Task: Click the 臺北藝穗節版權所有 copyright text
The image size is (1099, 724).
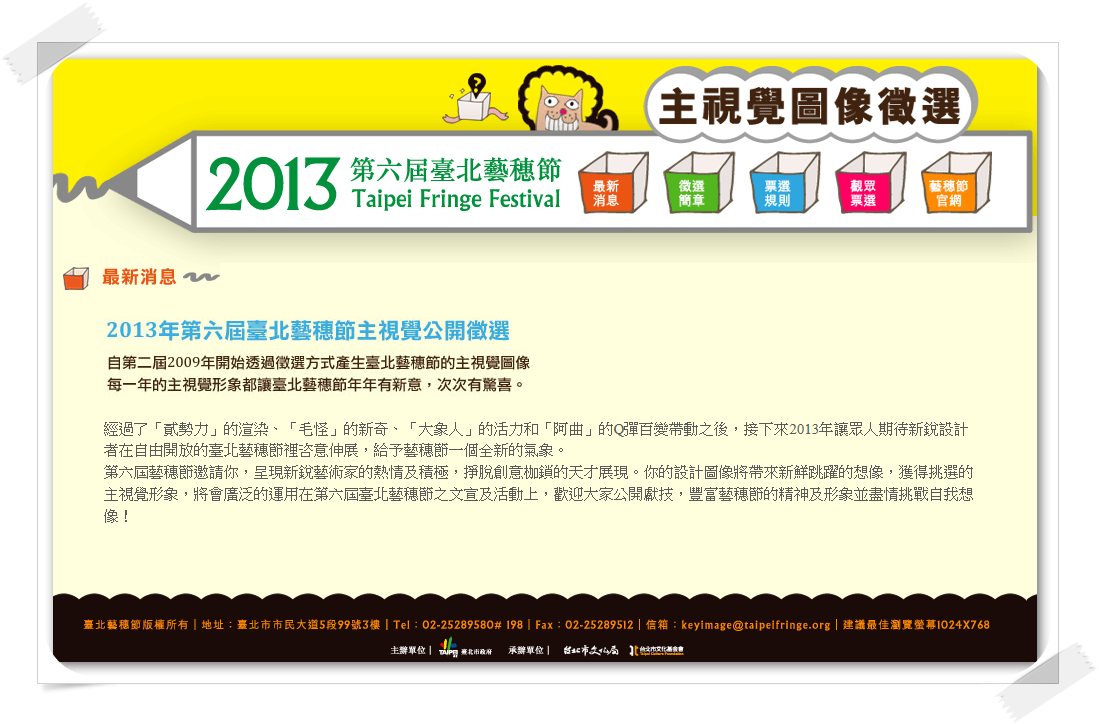Action: pos(136,624)
